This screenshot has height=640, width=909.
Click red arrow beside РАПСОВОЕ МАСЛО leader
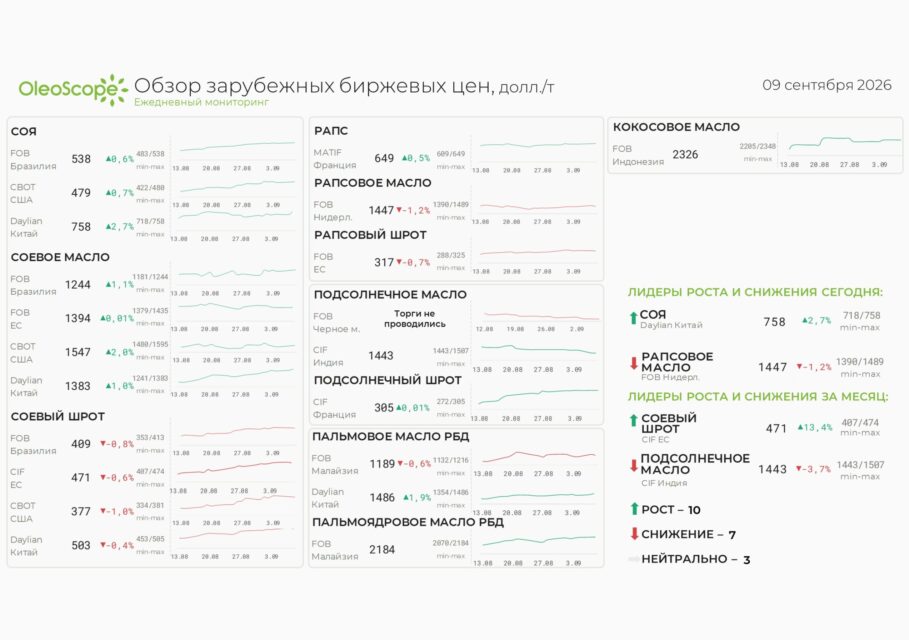tap(634, 363)
